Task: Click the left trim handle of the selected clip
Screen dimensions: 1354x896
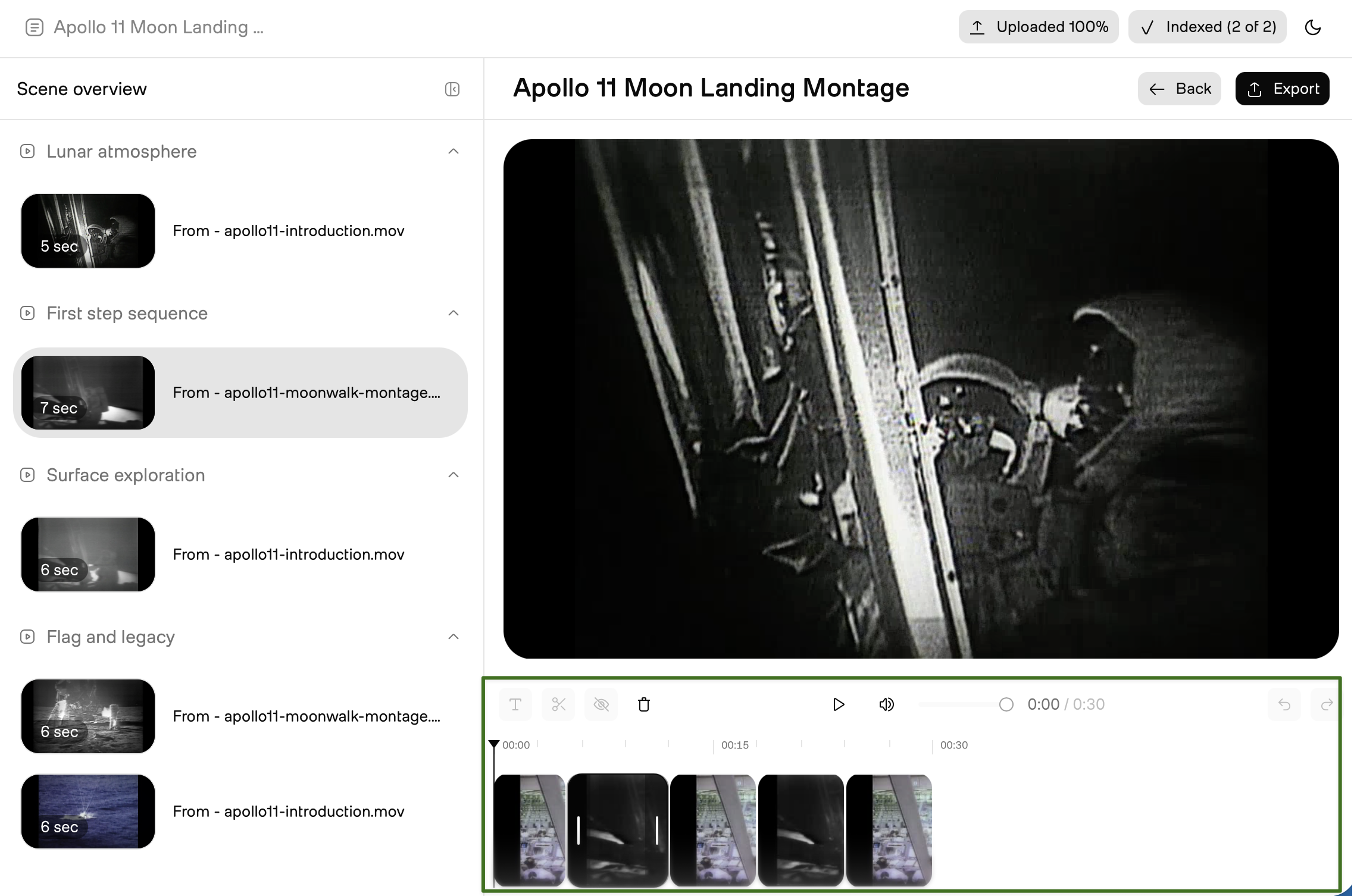Action: (579, 830)
